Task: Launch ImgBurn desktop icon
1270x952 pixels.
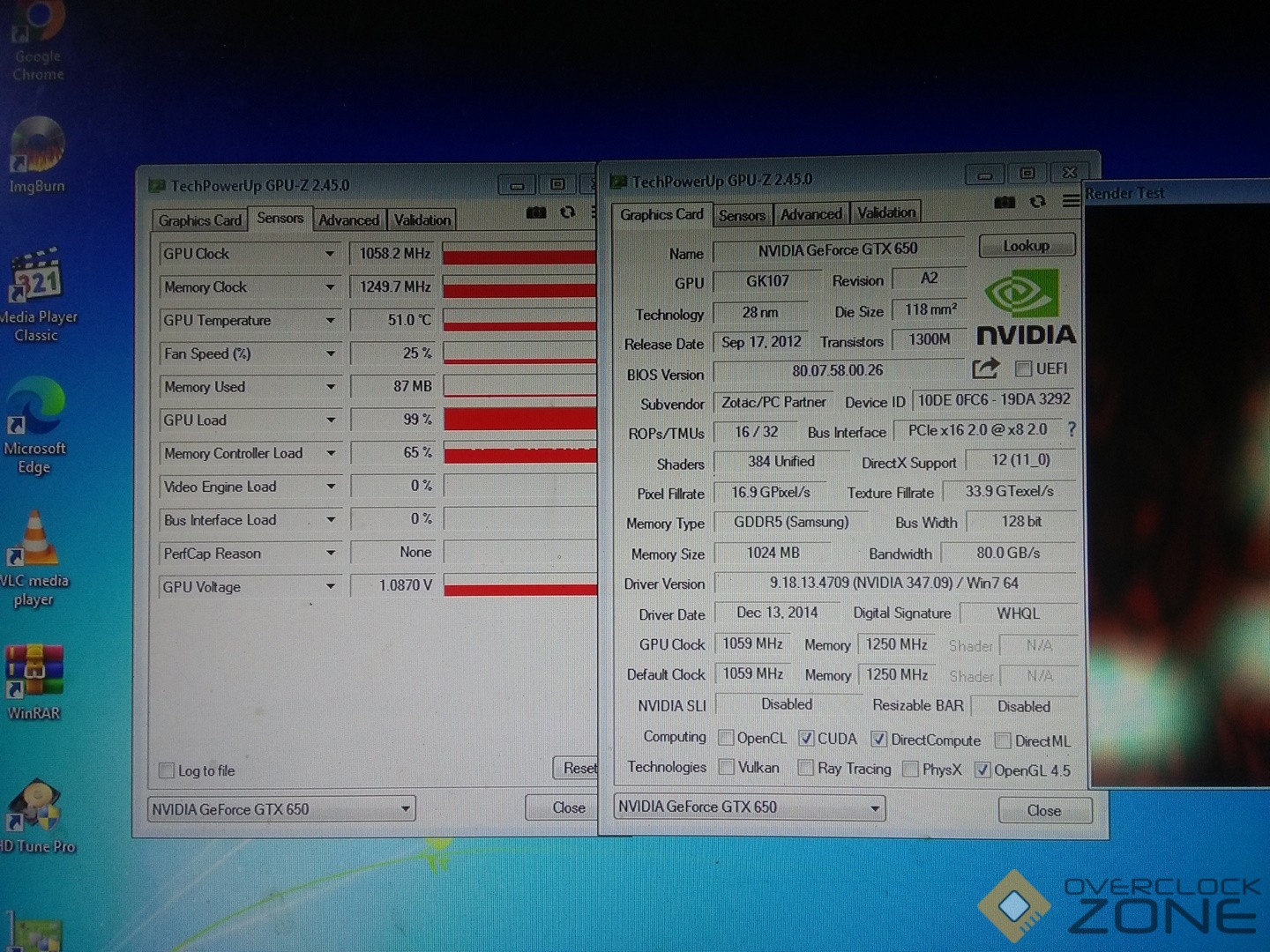Action: point(37,155)
